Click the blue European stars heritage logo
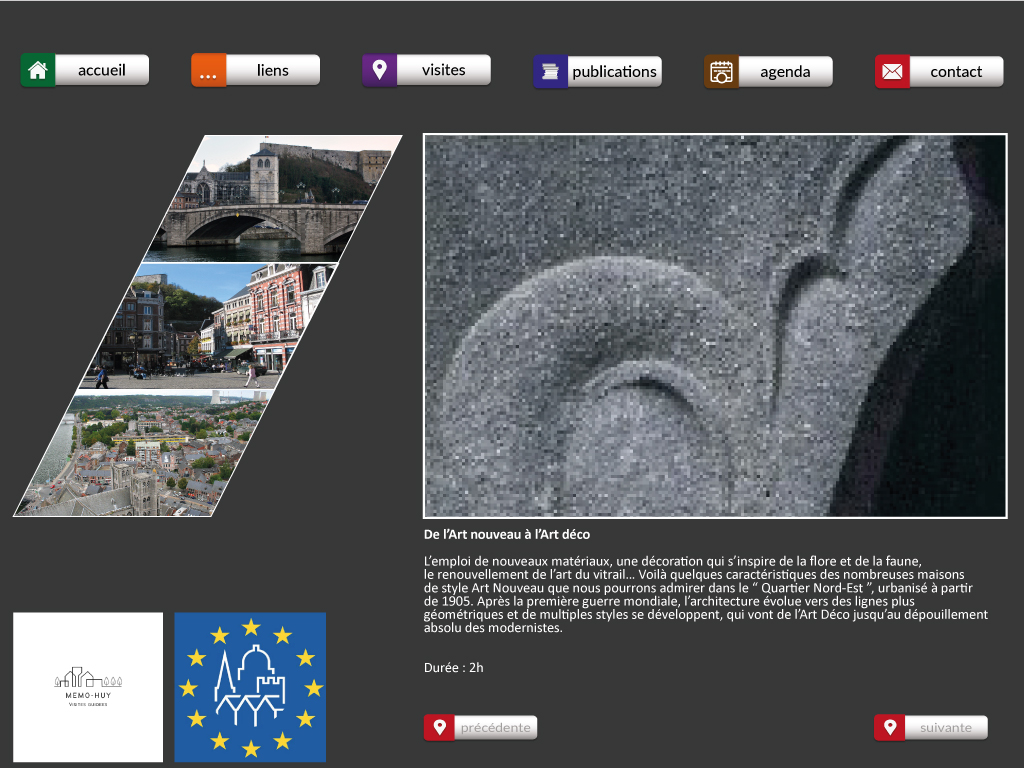1024x768 pixels. pos(250,687)
